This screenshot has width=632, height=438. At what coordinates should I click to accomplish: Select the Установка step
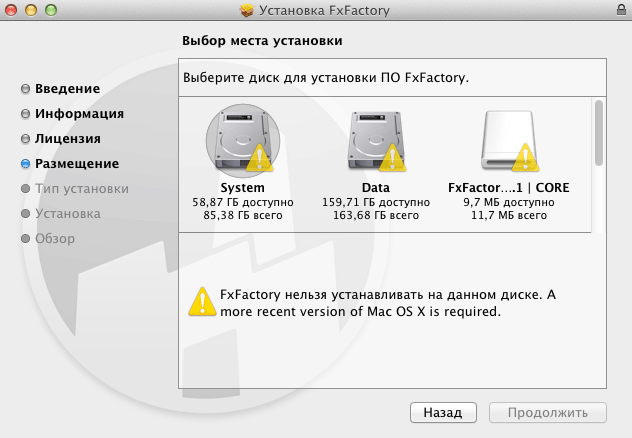[68, 214]
